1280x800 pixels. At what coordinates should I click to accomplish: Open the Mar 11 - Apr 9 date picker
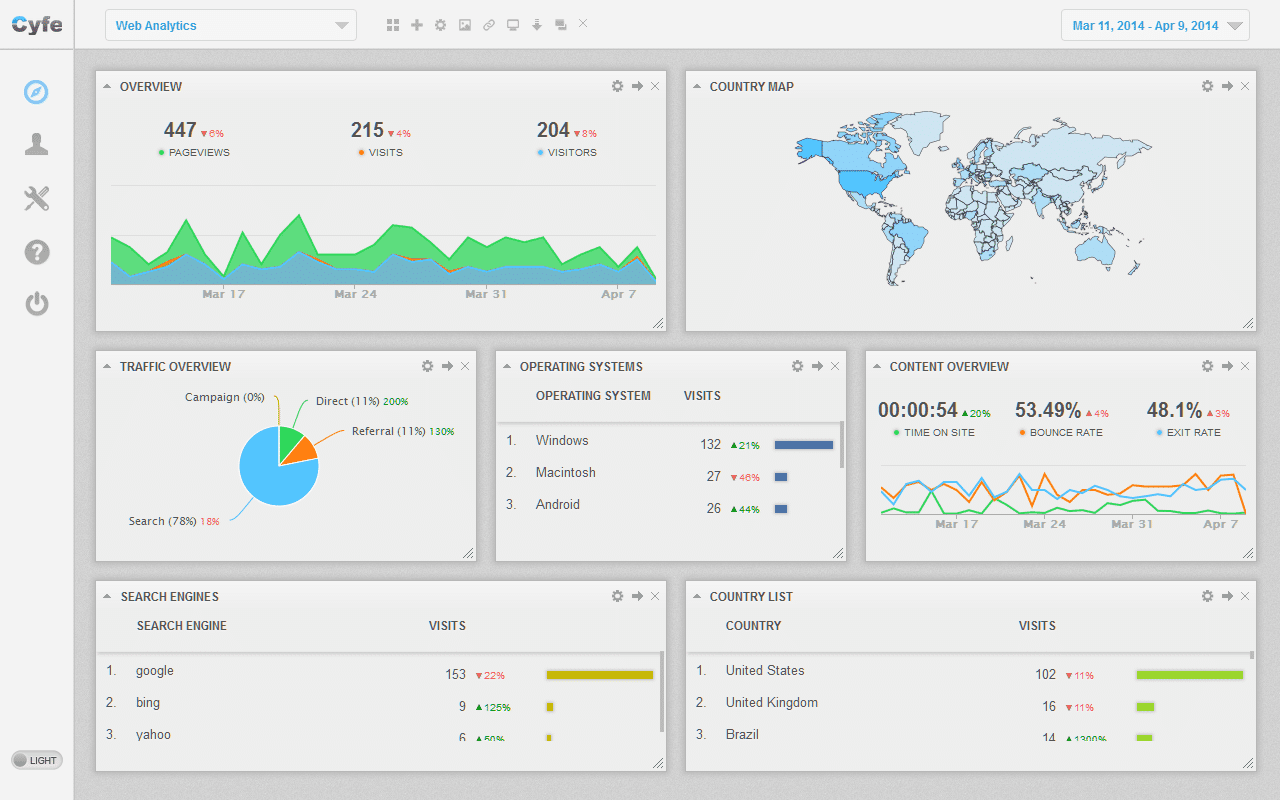(x=1154, y=24)
